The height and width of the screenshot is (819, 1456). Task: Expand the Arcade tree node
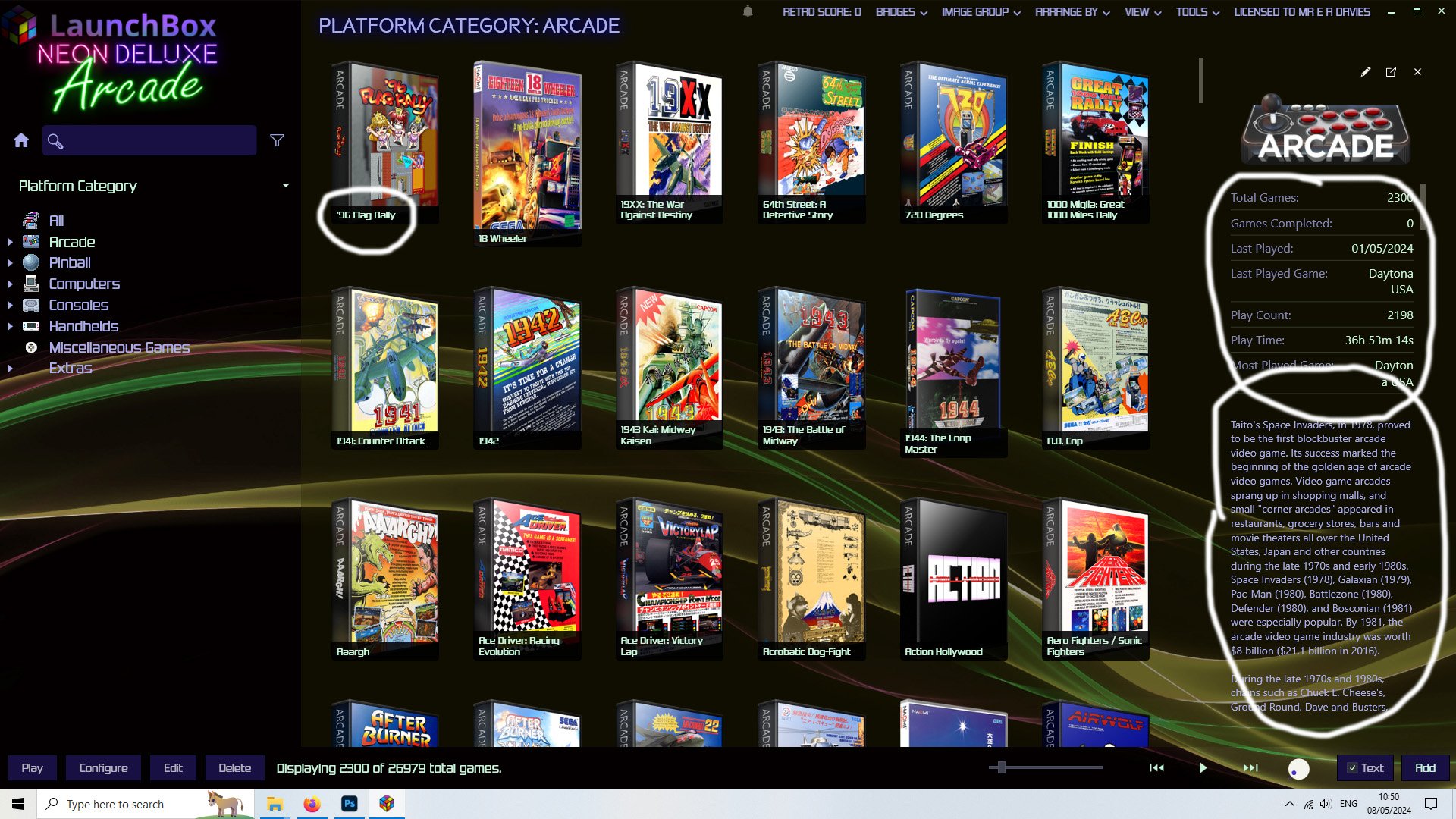pos(10,242)
